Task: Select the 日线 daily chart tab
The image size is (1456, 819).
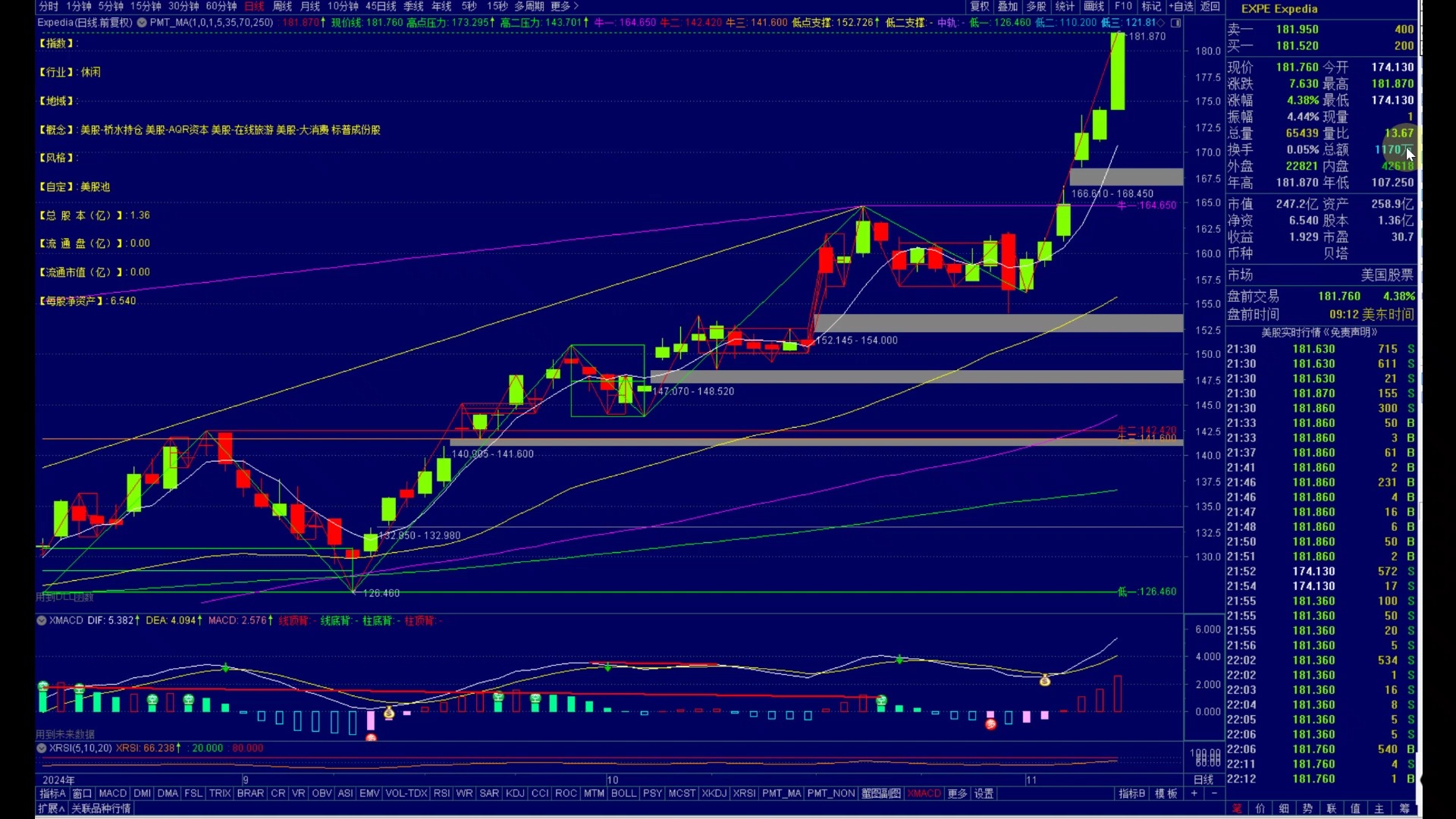Action: pyautogui.click(x=254, y=6)
